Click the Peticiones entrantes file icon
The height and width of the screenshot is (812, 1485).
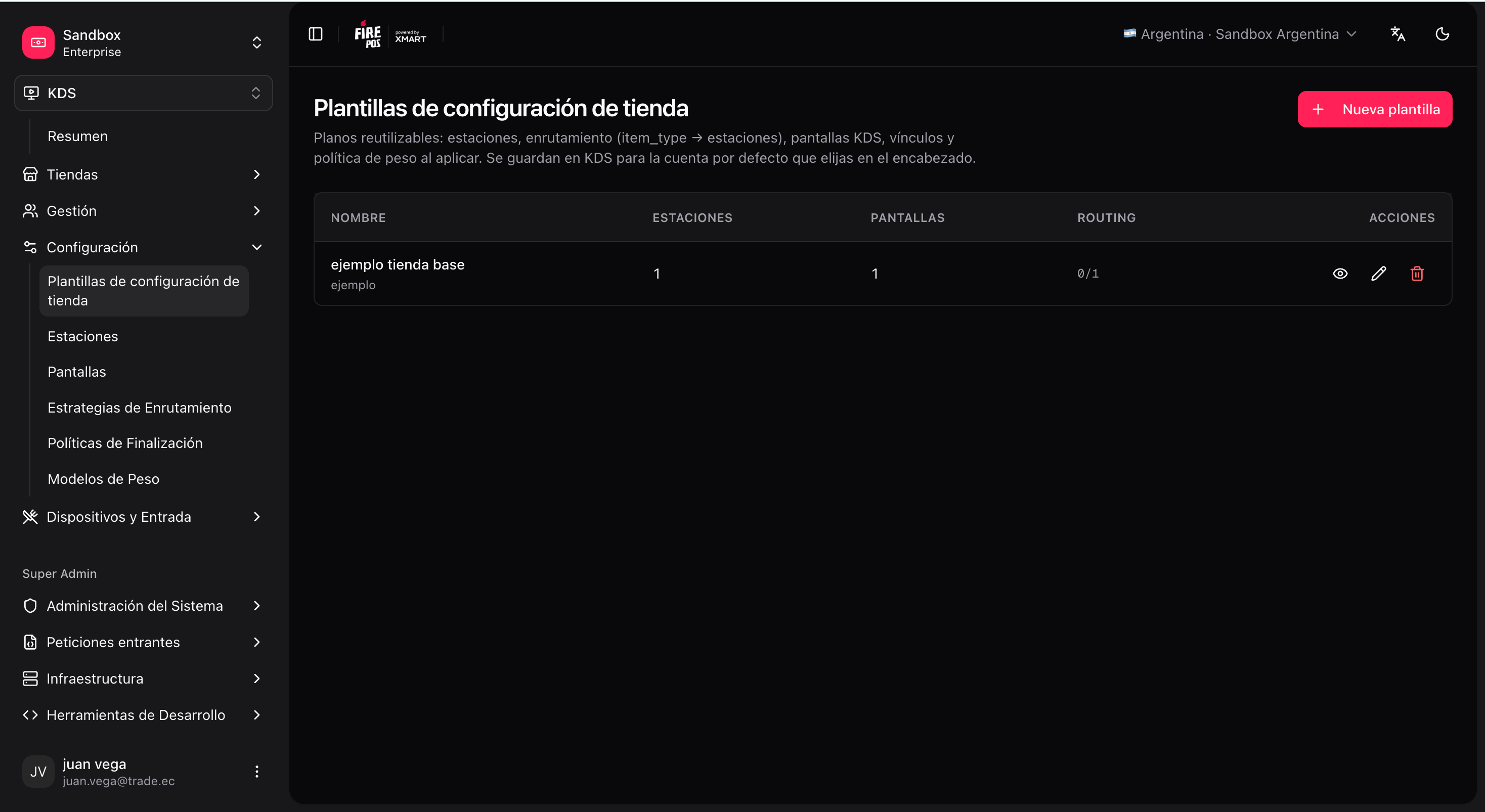(x=30, y=642)
